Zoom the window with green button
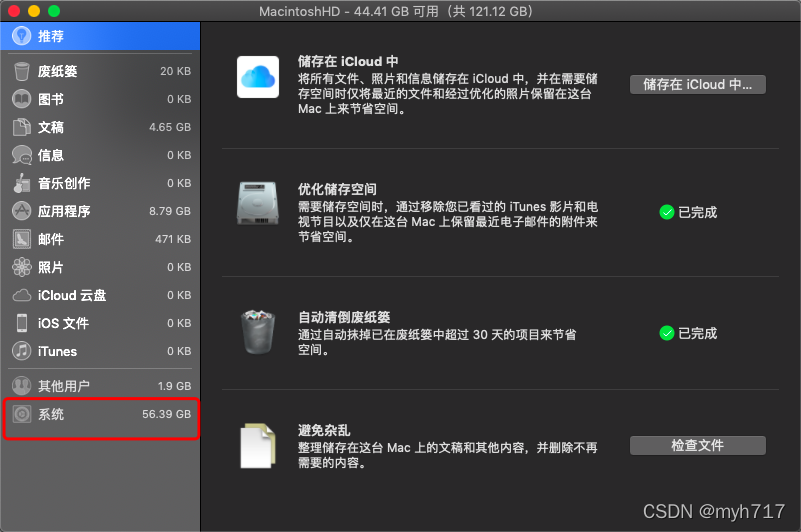 54,11
